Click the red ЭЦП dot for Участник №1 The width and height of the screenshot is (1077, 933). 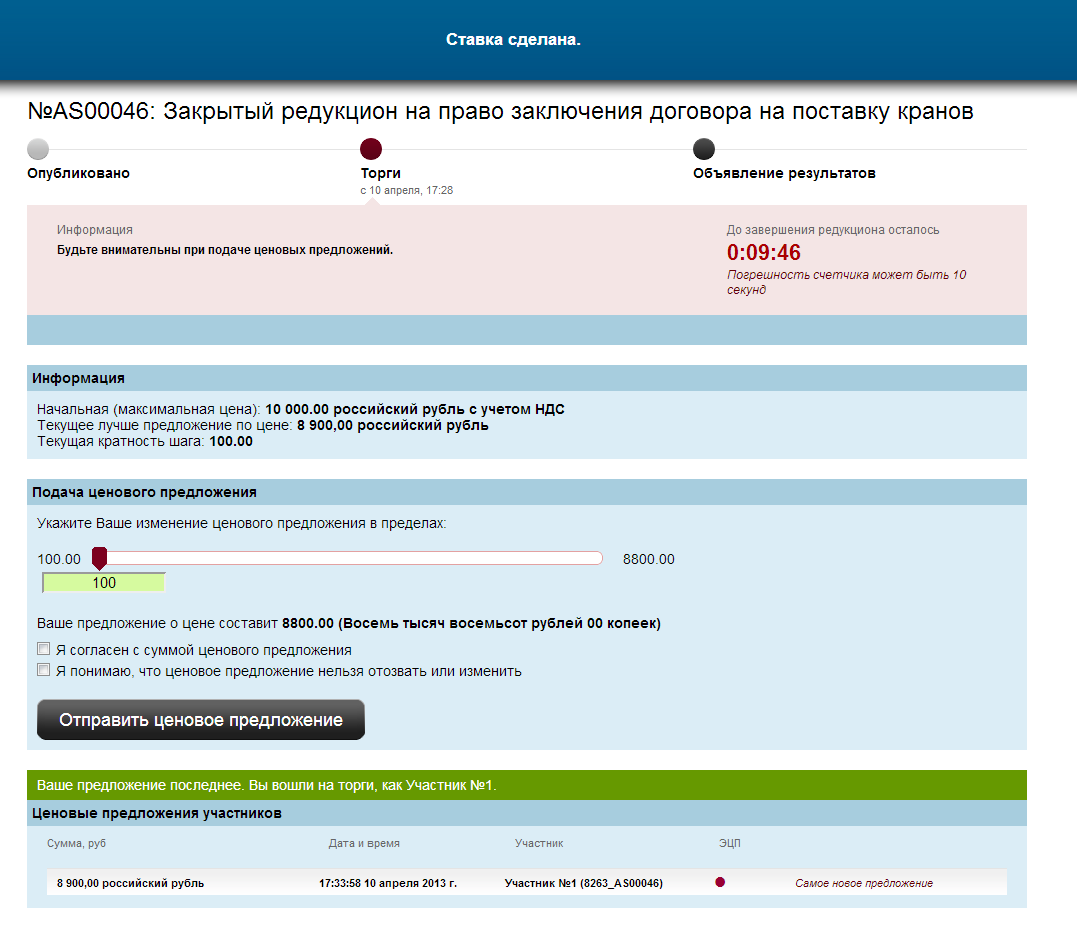(720, 882)
